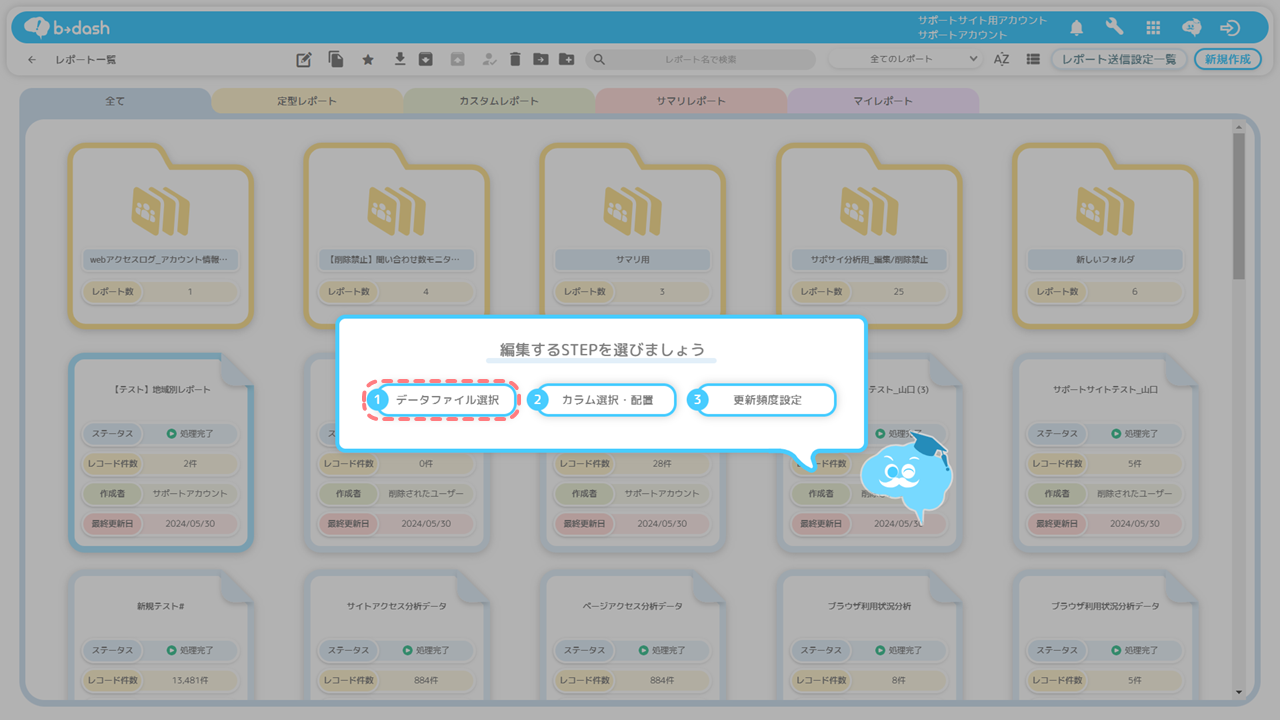Click the archive icon

(426, 60)
